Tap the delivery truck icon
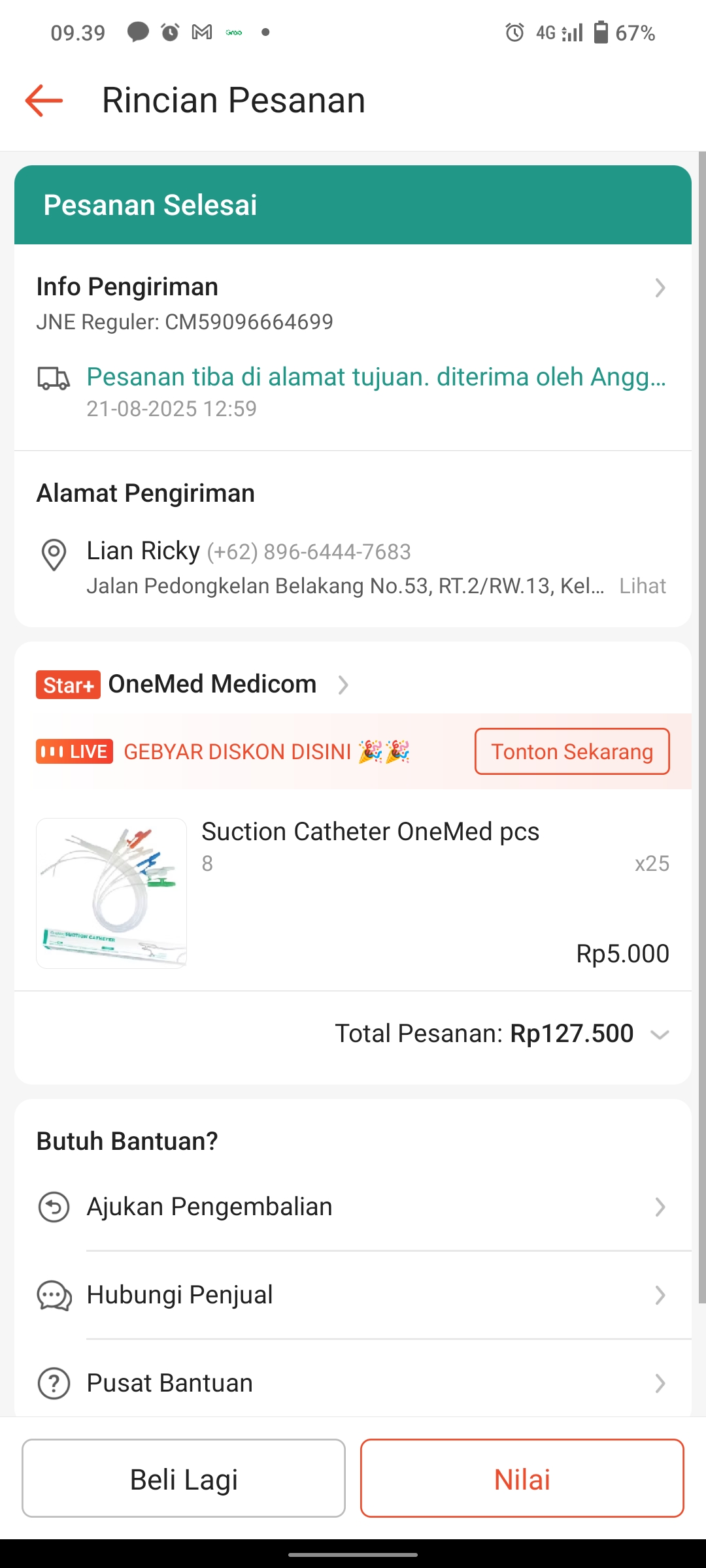Image resolution: width=706 pixels, height=1568 pixels. [54, 378]
